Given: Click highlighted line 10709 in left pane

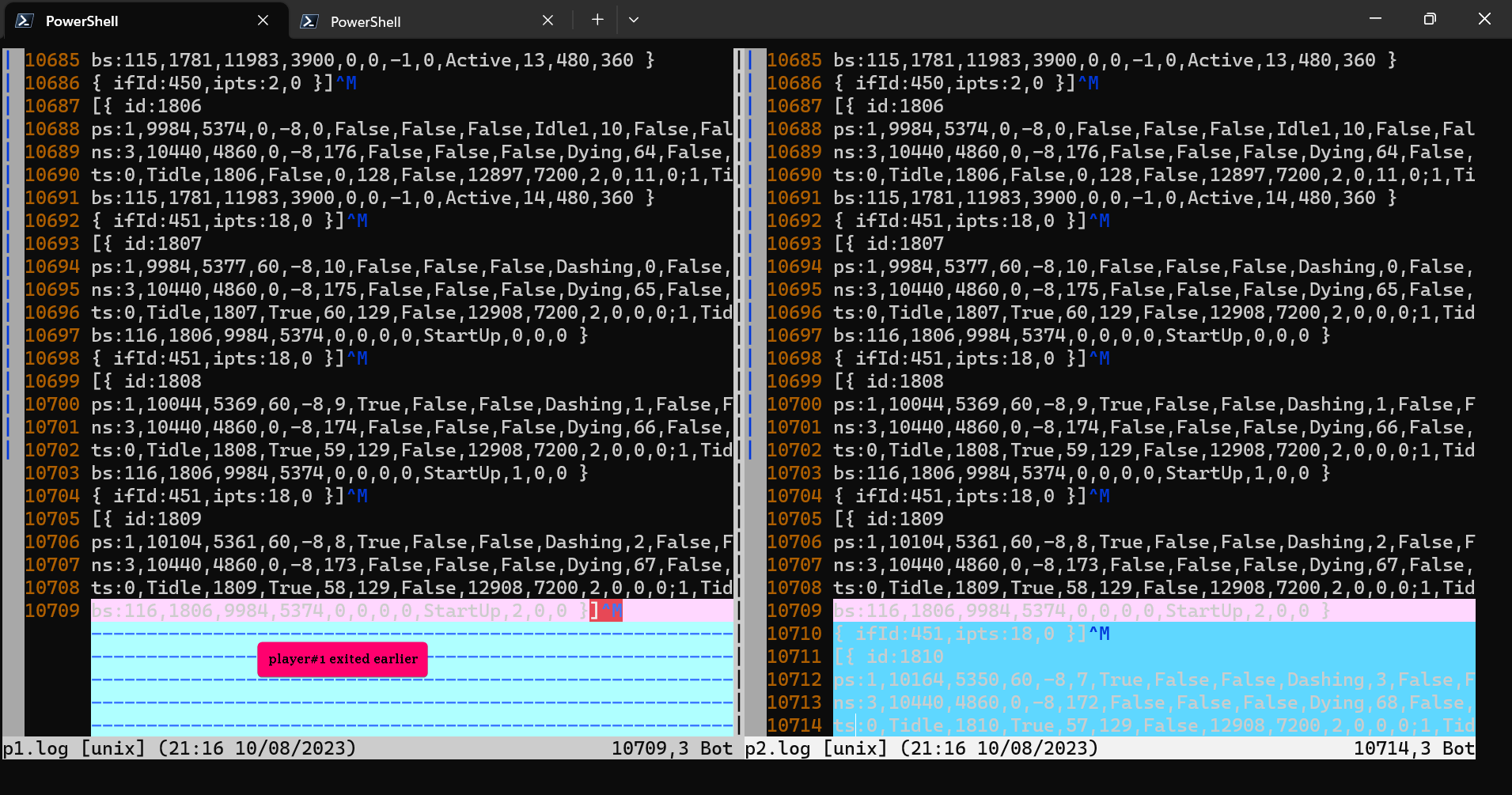Looking at the screenshot, I should point(412,611).
